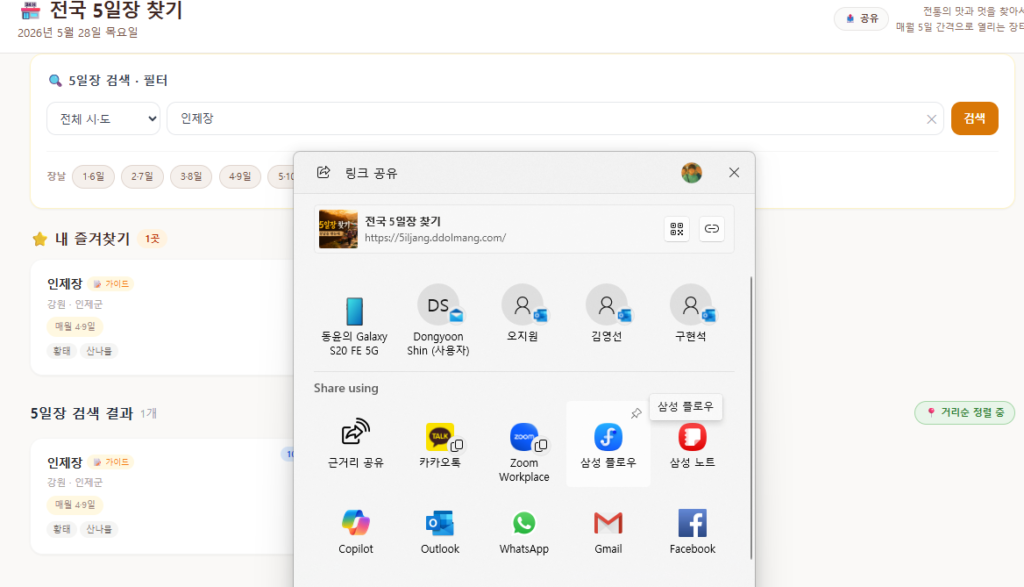Select Samsung Flow (삼성 플로우) app
The width and height of the screenshot is (1024, 587).
(x=608, y=443)
